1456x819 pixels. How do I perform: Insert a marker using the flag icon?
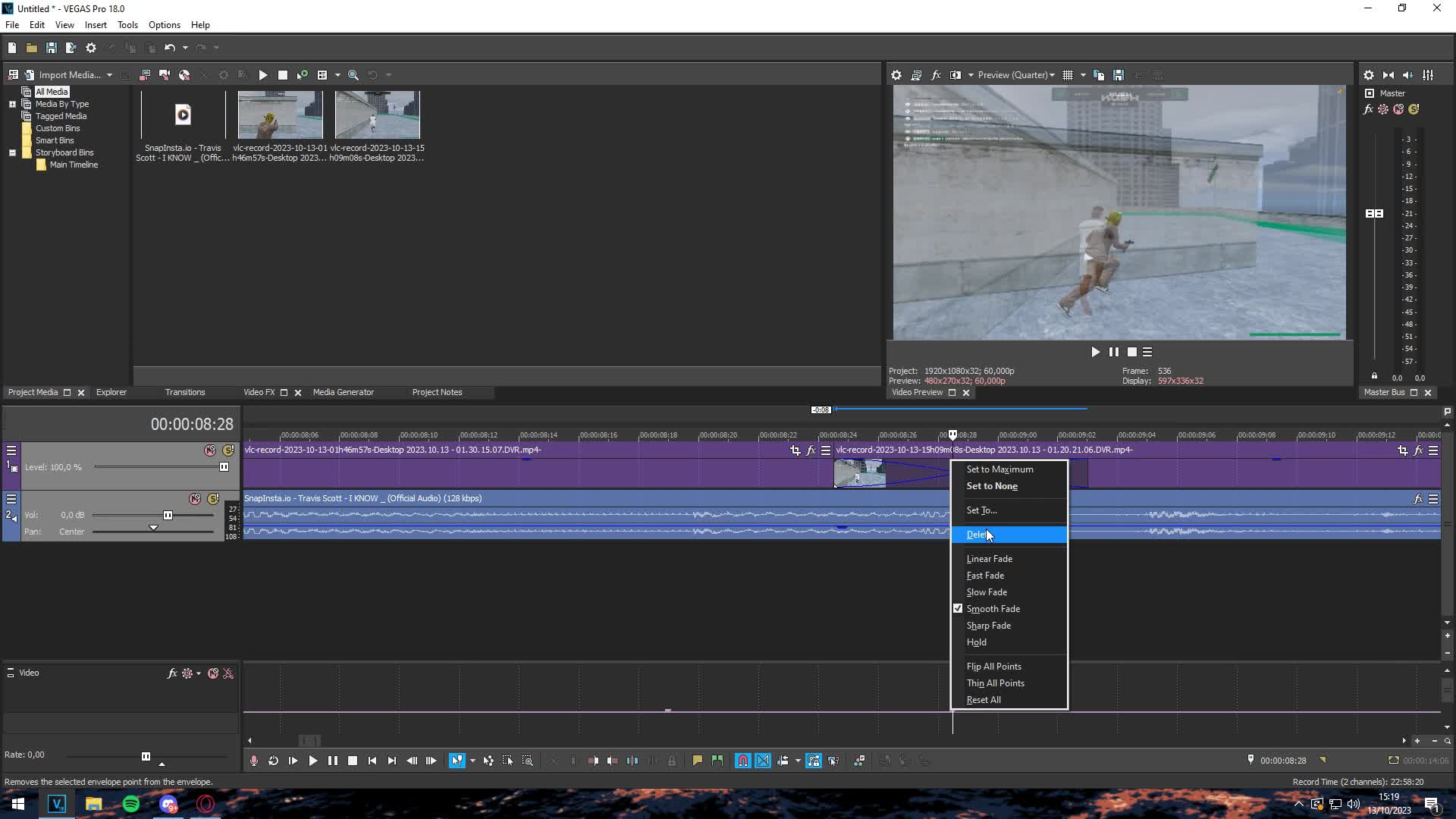click(x=697, y=761)
